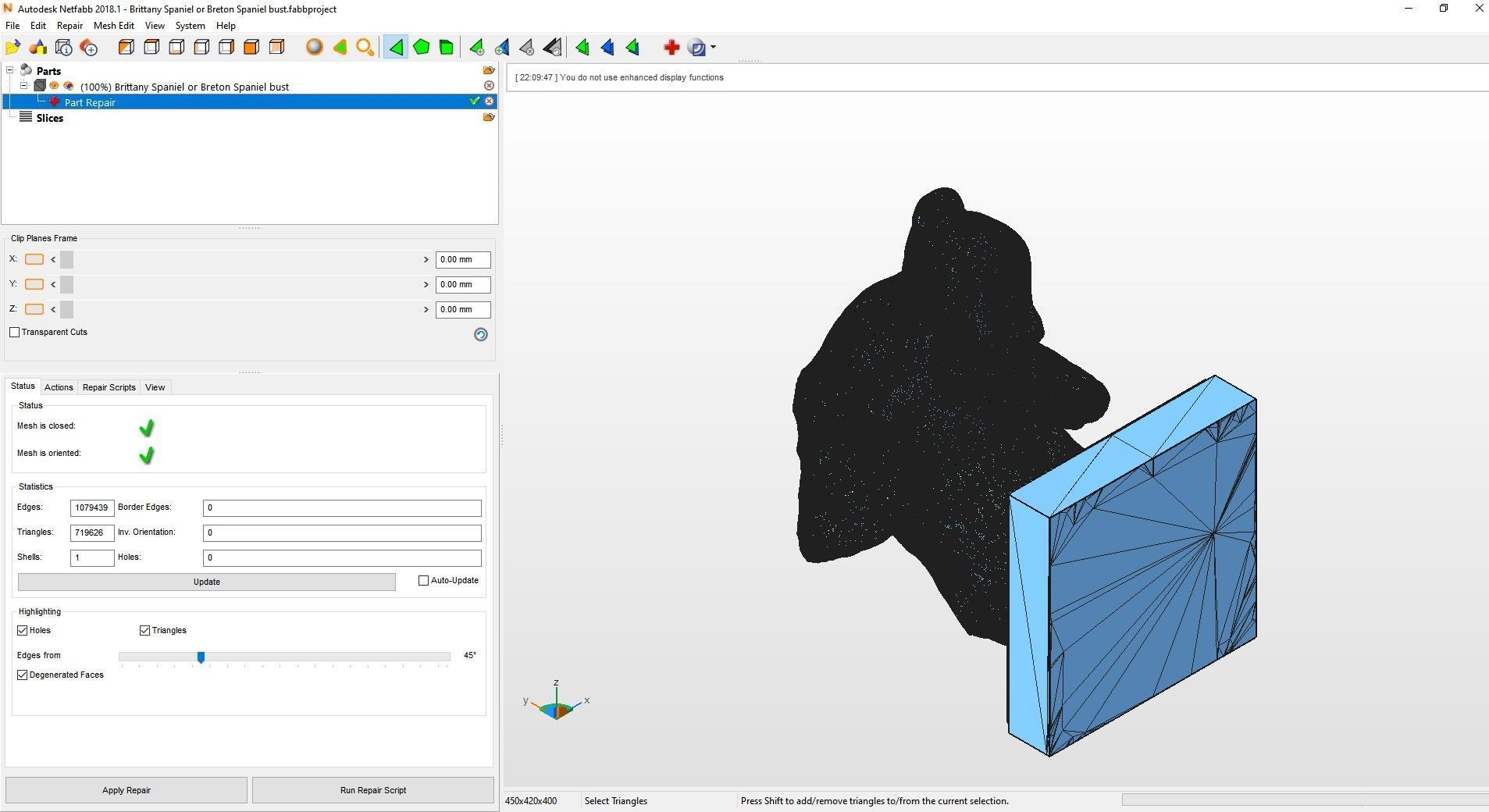Click the green check on Part Repair row
The height and width of the screenshot is (812, 1489).
tap(474, 101)
